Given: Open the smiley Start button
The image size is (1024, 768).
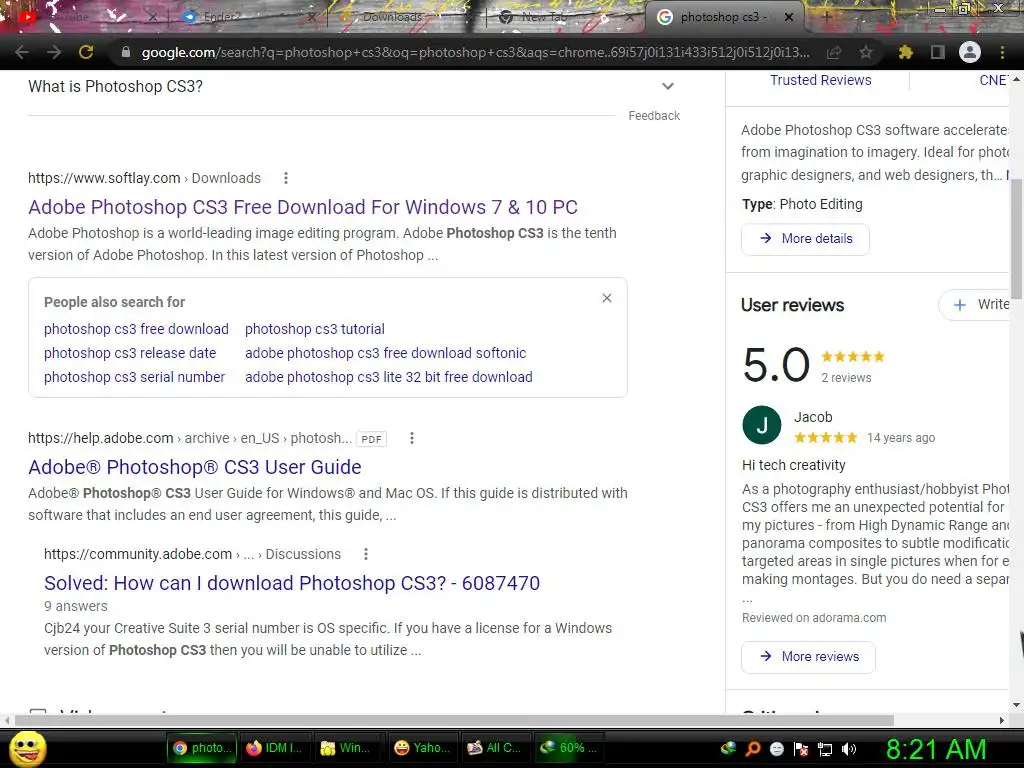Looking at the screenshot, I should point(27,748).
